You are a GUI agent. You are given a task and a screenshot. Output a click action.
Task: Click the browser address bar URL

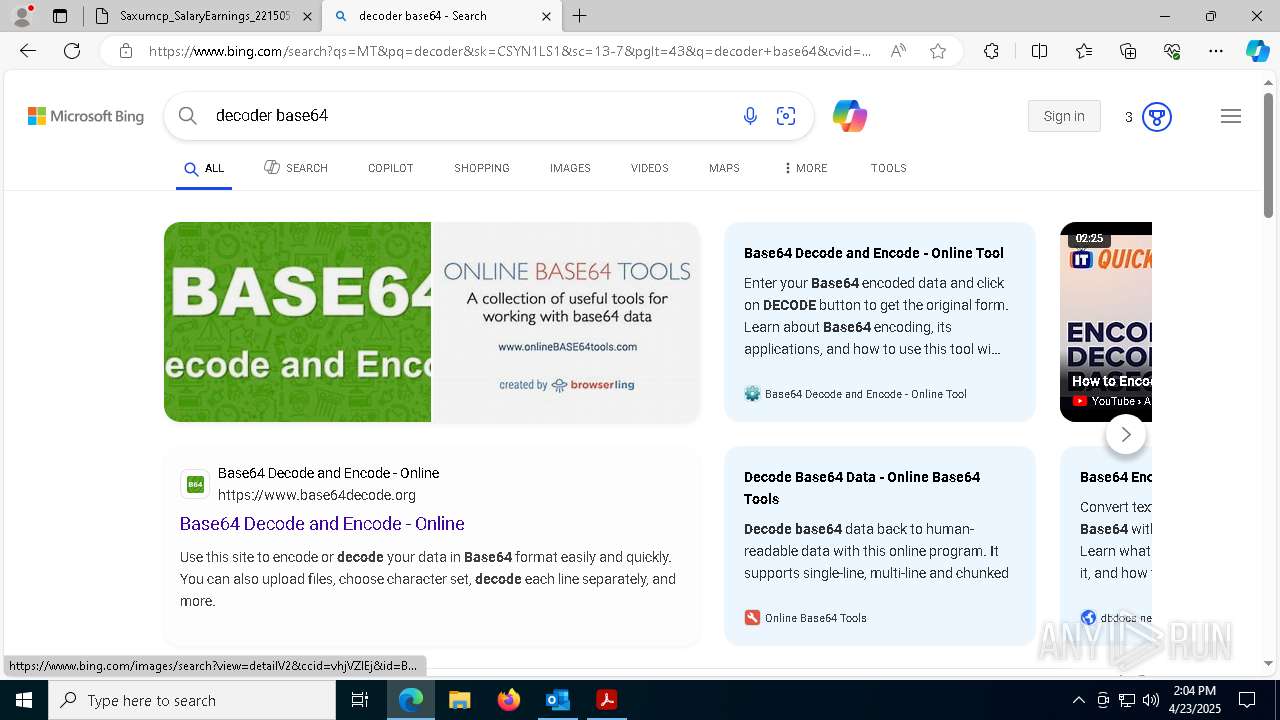pos(510,51)
